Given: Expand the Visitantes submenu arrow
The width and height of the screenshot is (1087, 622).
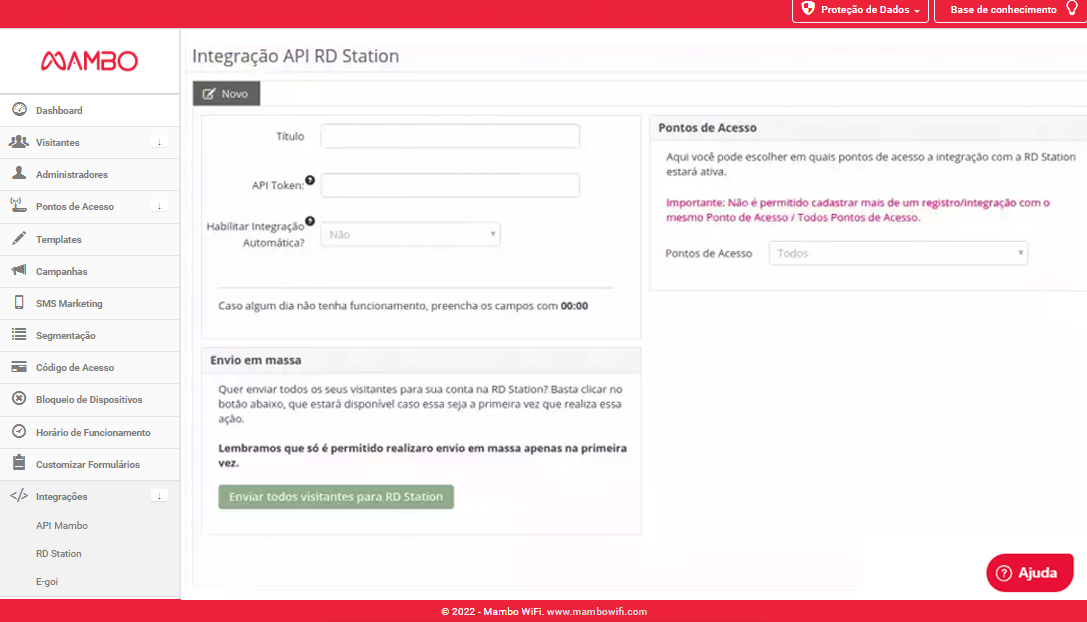Looking at the screenshot, I should 159,142.
